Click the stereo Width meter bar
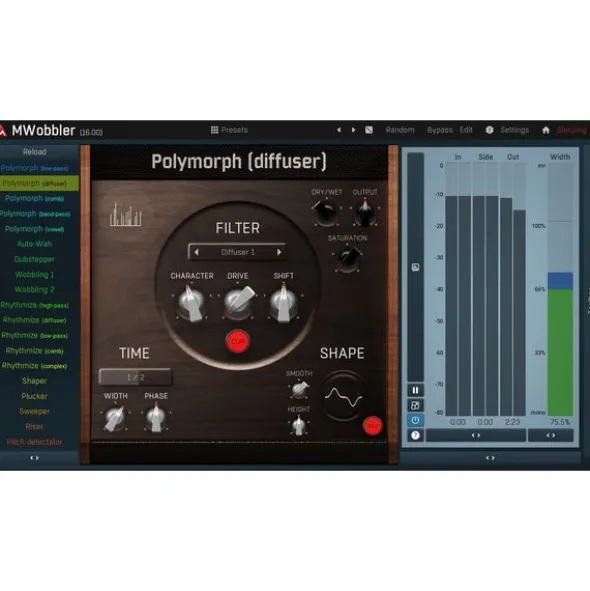This screenshot has height=591, width=590. click(x=560, y=289)
